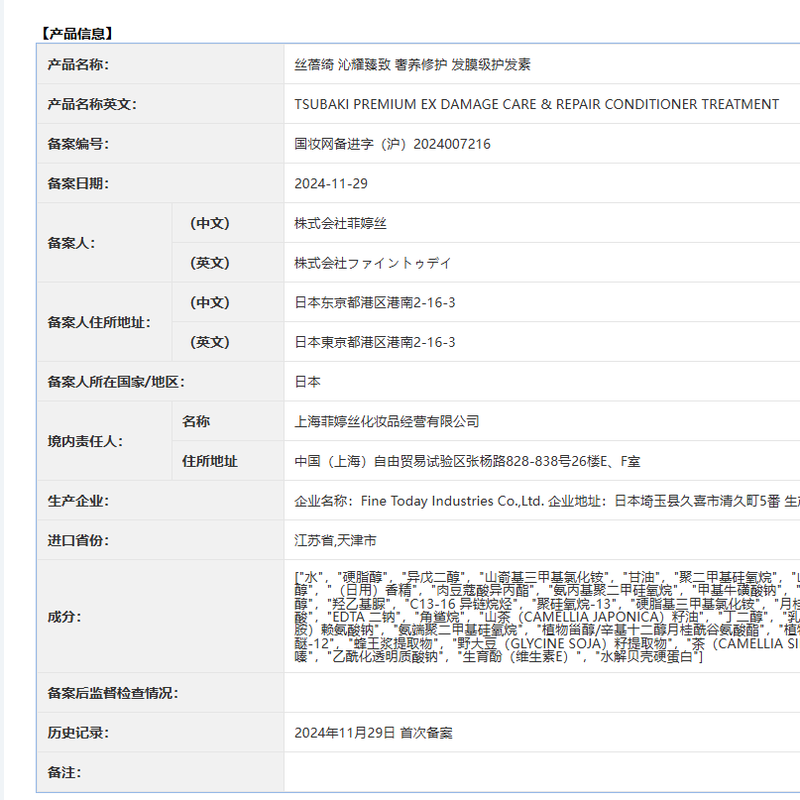Click the 生产企业 row label
The width and height of the screenshot is (800, 800).
tap(78, 501)
